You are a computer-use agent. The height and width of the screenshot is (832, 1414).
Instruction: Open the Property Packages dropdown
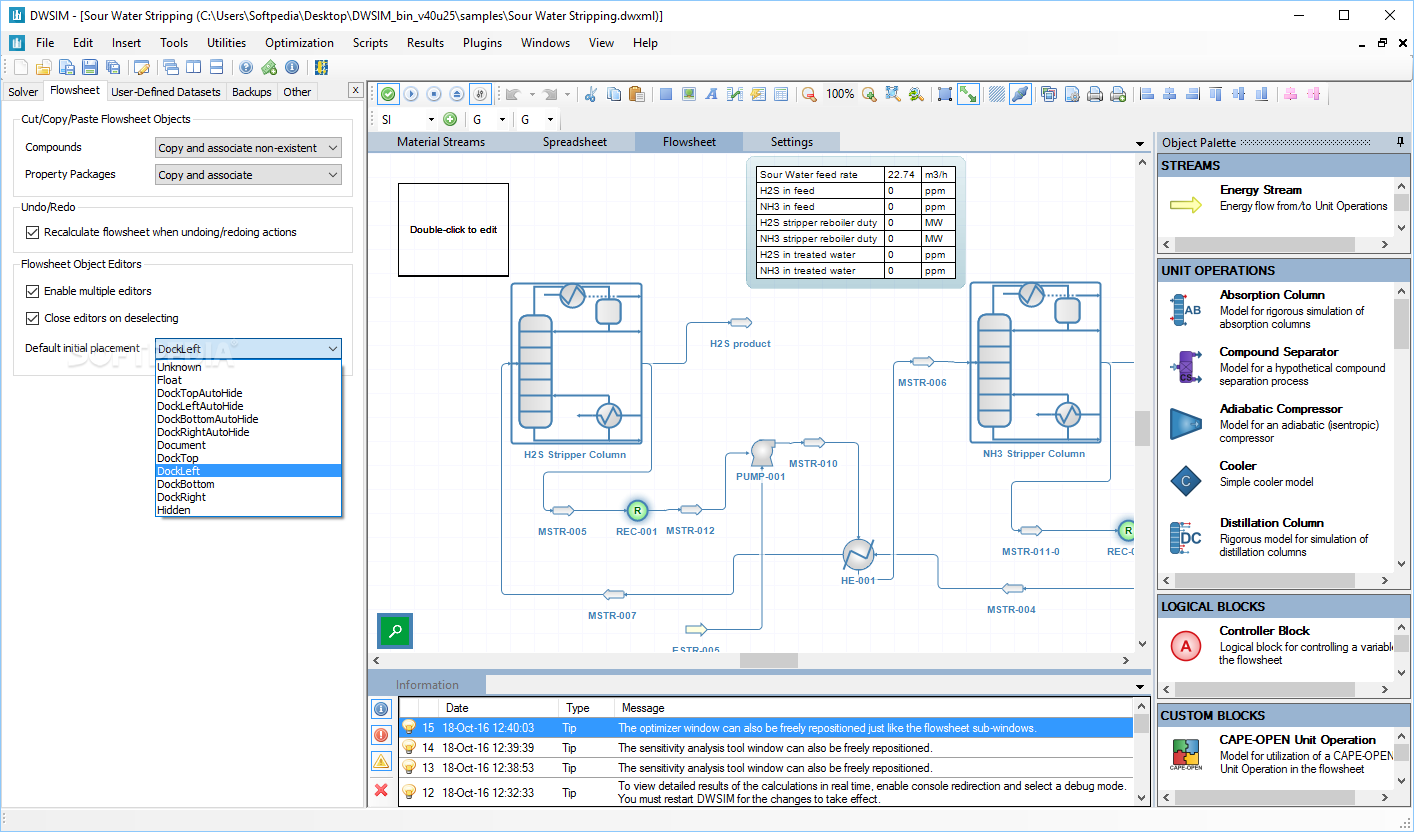pyautogui.click(x=248, y=175)
